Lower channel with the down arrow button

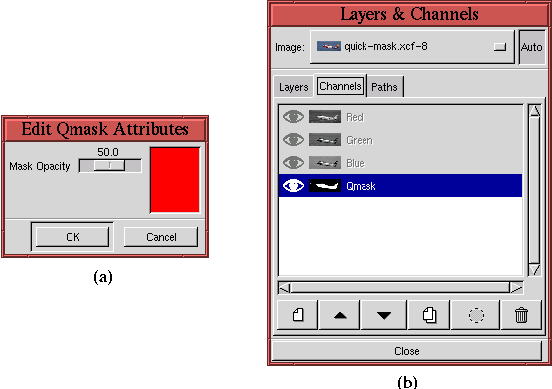[384, 315]
